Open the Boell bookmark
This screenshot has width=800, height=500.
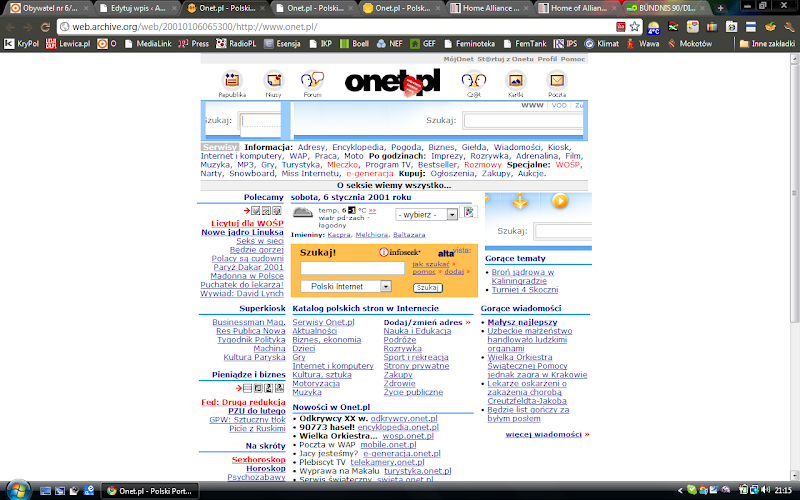pyautogui.click(x=355, y=44)
